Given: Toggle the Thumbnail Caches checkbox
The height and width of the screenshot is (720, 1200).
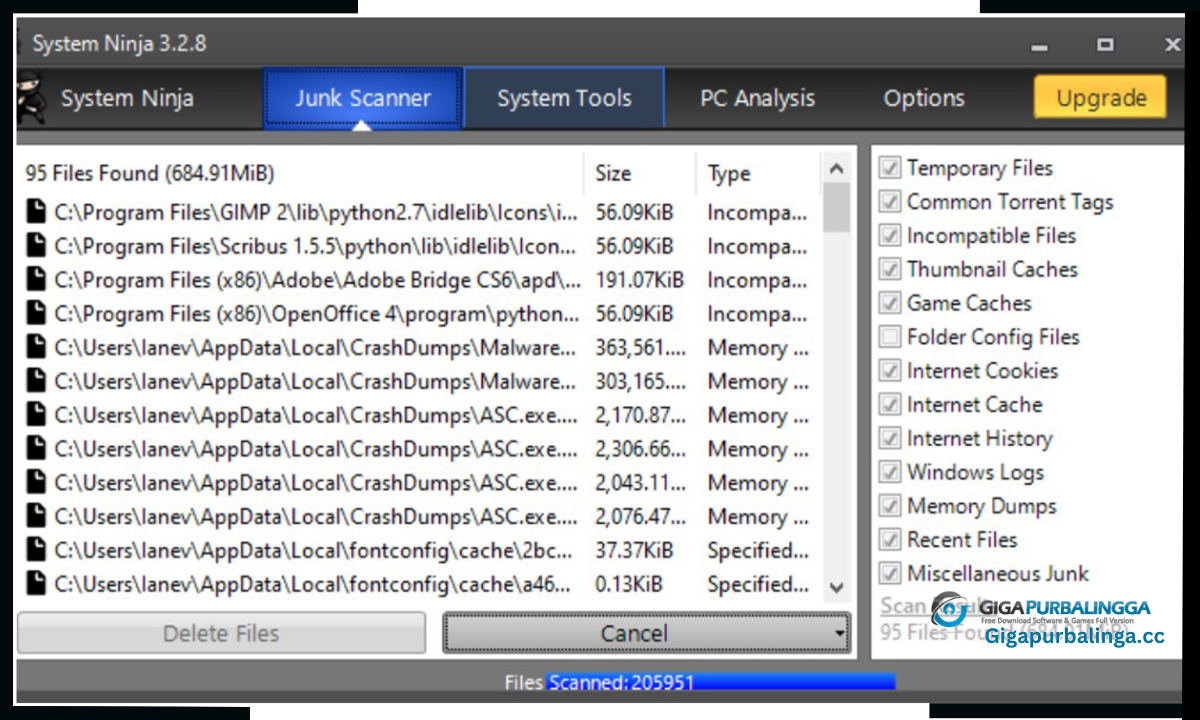Looking at the screenshot, I should point(889,270).
